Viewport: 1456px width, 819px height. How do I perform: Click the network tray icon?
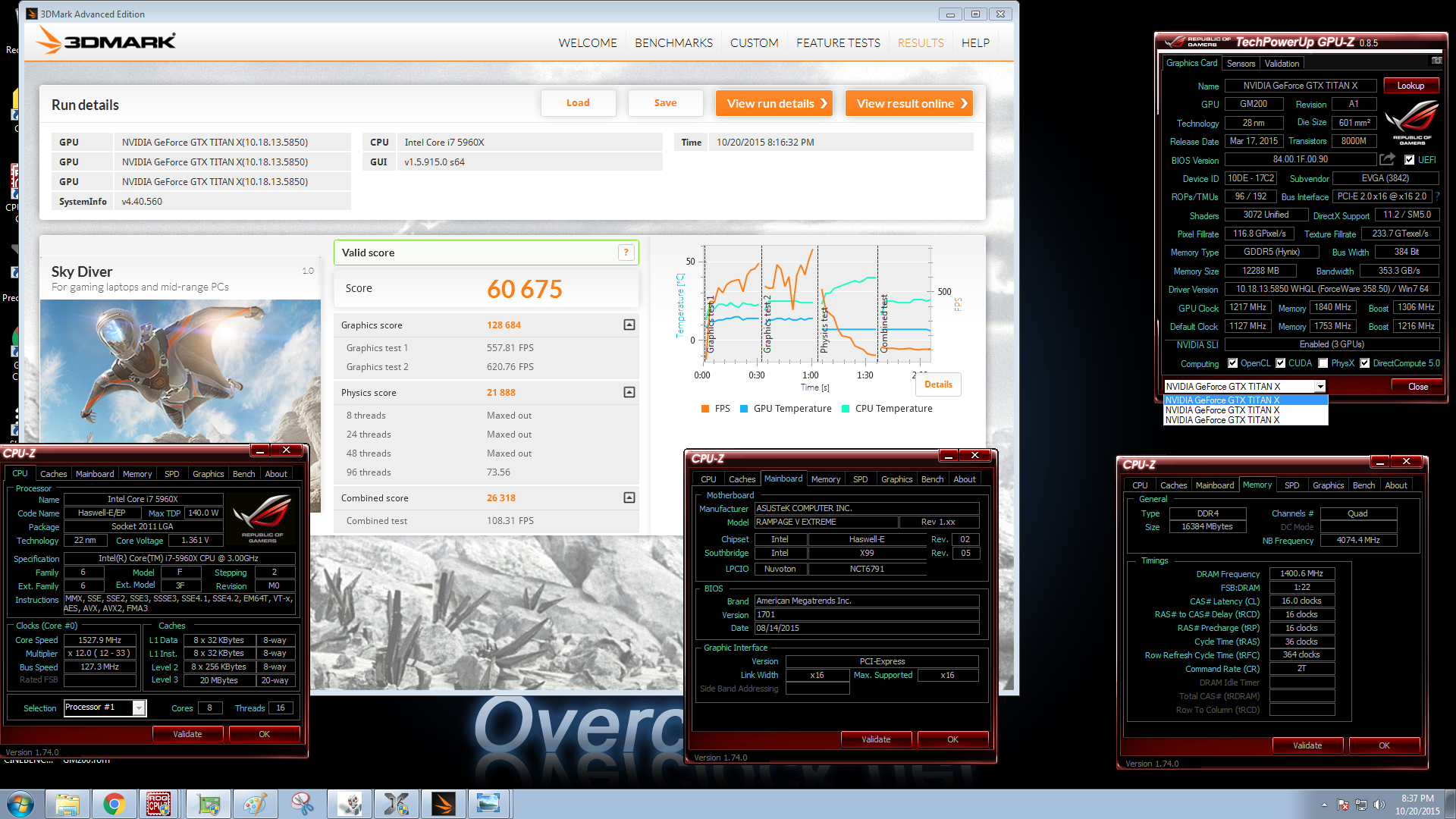point(1360,805)
